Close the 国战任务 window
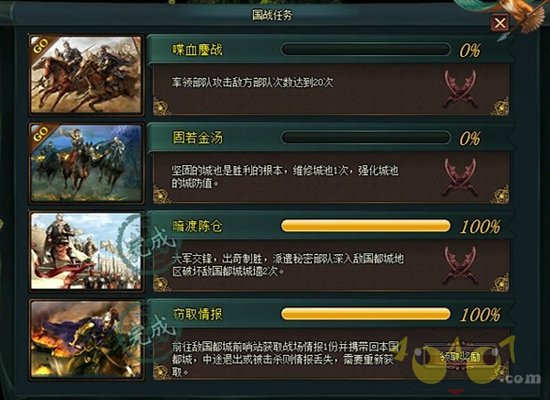The image size is (550, 400). 499,23
